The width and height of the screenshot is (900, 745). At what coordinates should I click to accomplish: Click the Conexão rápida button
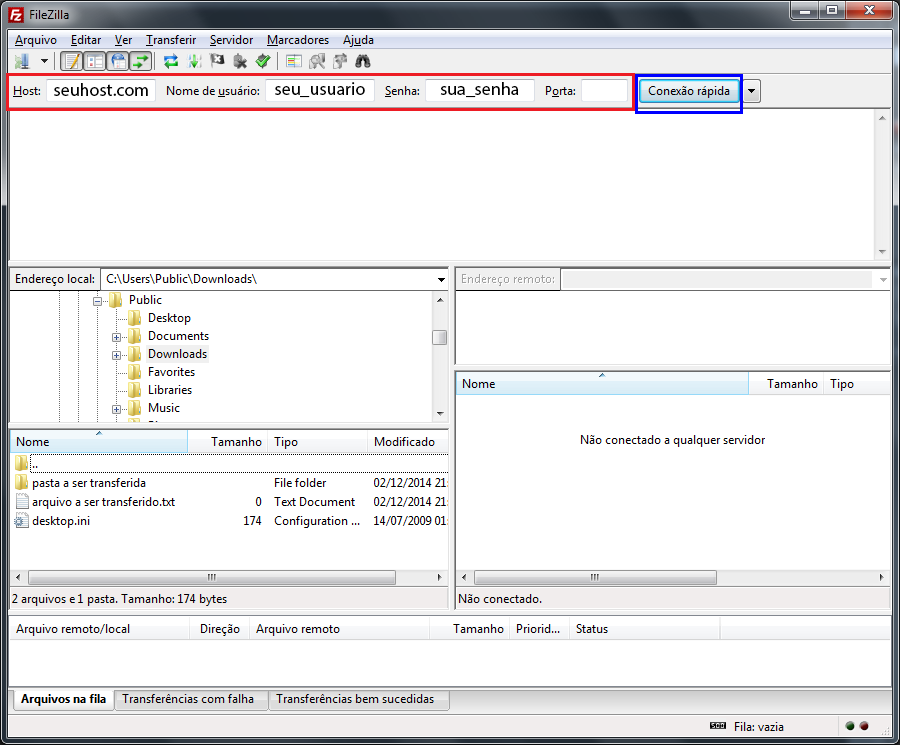click(x=689, y=91)
